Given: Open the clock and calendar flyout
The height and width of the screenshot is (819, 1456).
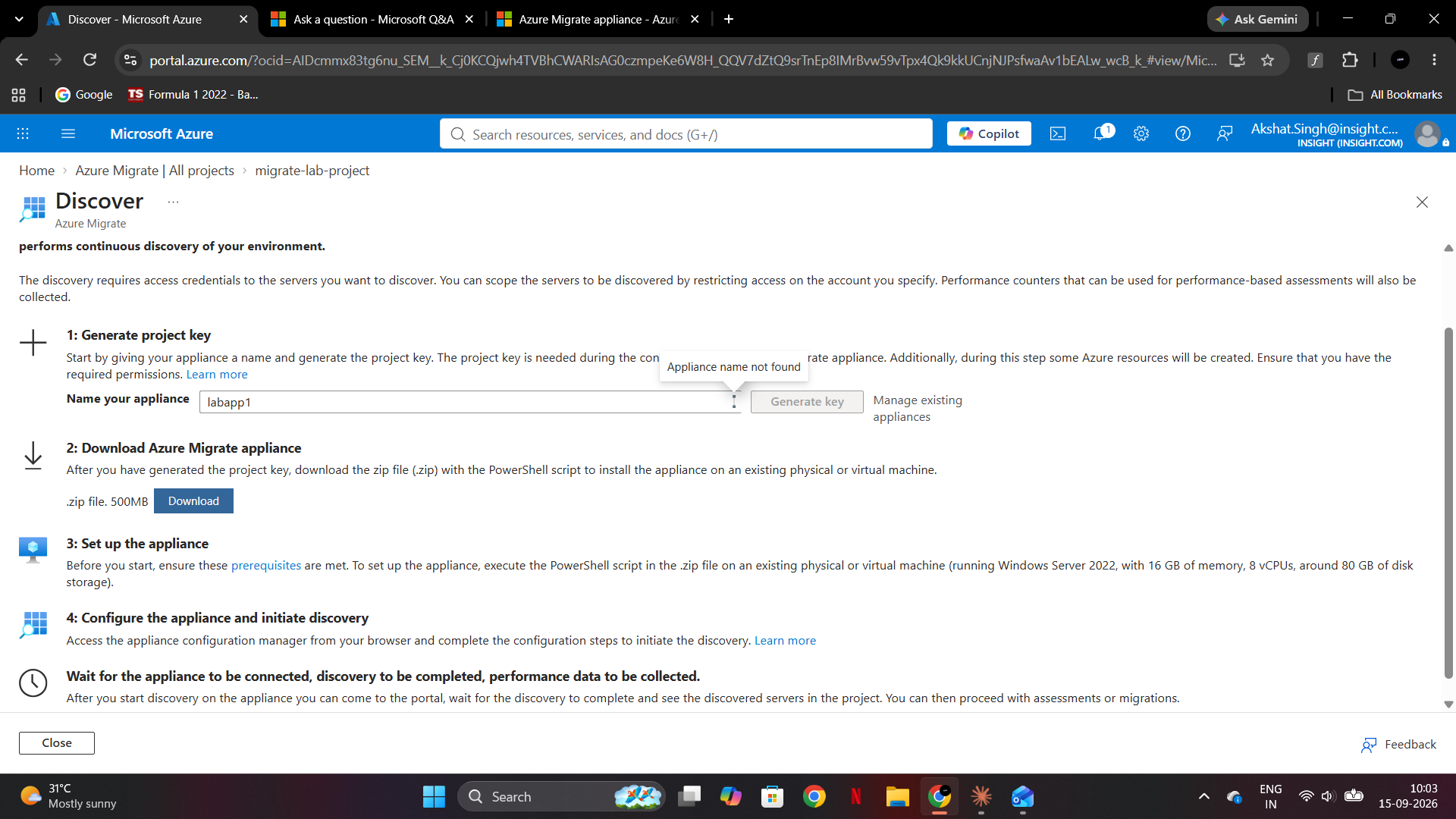Looking at the screenshot, I should point(1408,797).
